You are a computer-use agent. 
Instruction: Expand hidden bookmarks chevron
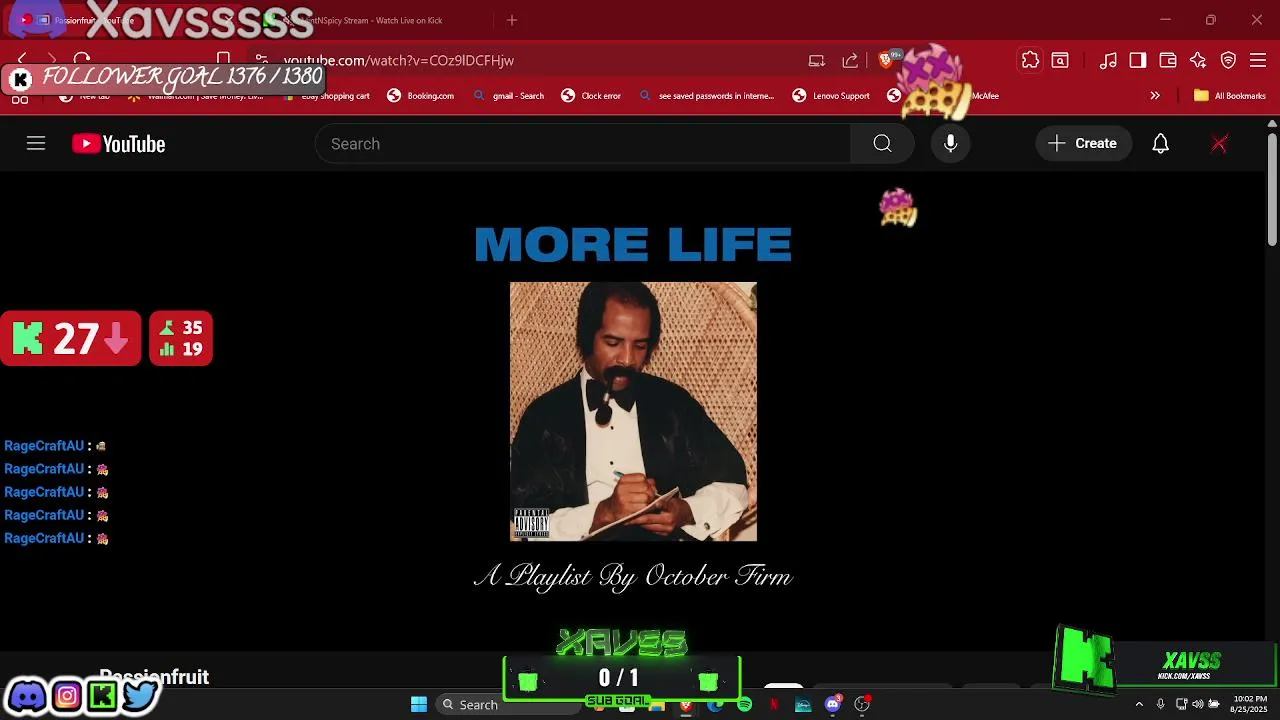[1155, 96]
